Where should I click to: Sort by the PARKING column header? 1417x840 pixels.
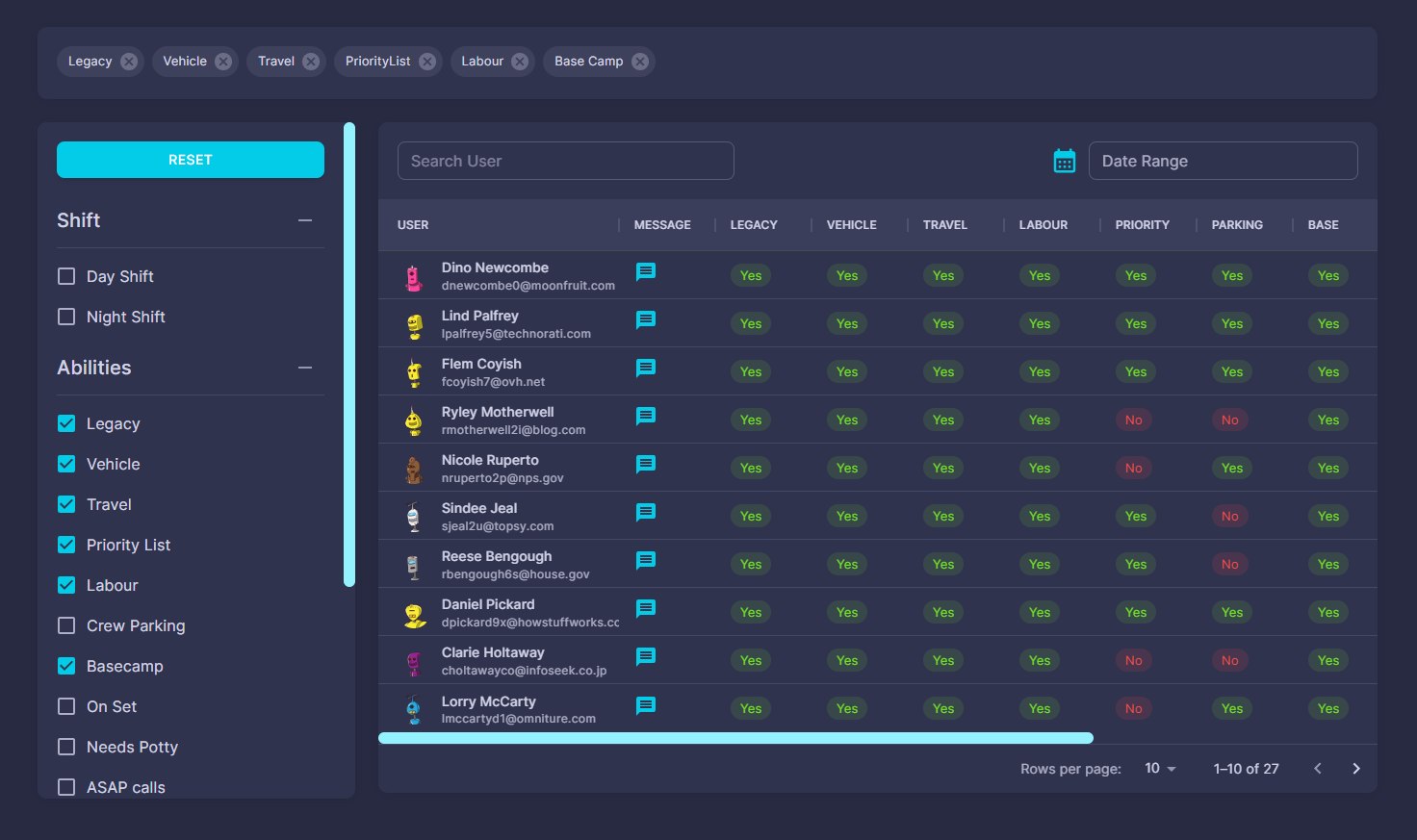(1237, 225)
